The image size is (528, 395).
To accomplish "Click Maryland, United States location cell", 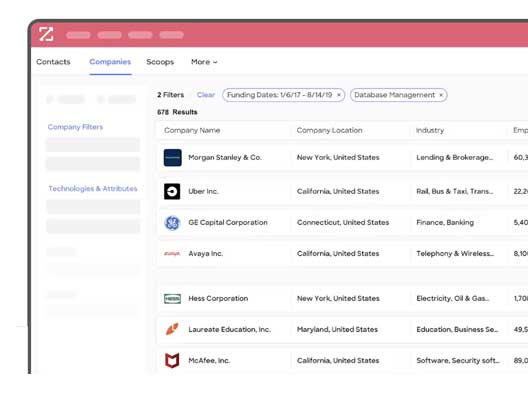I will click(x=337, y=329).
